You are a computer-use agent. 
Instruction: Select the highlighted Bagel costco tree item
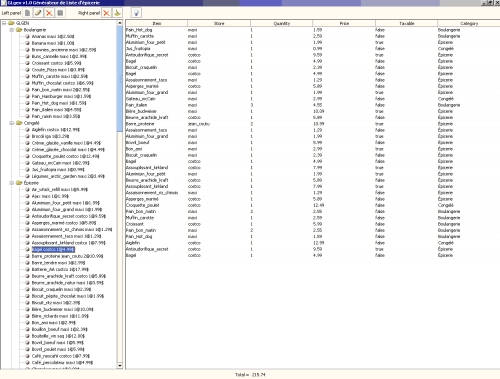[53, 249]
